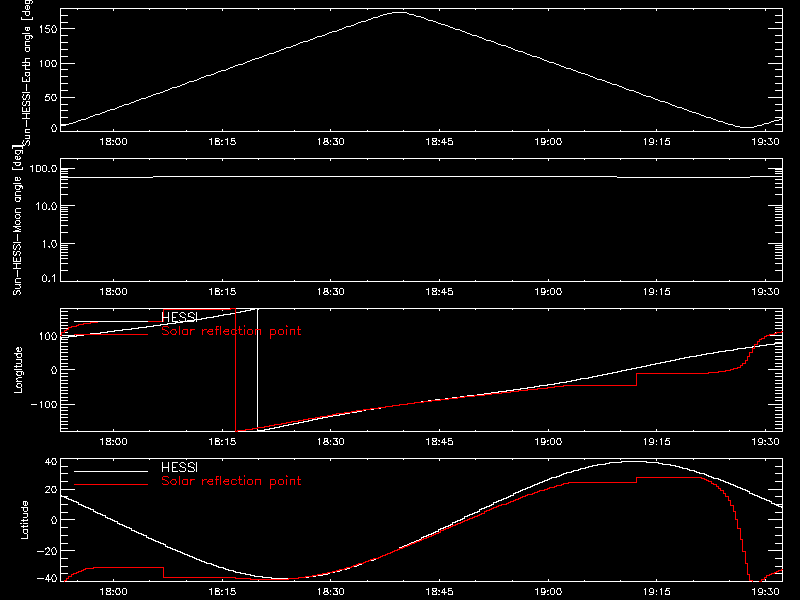Screen dimensions: 800x600
Task: Pick the 0.1 tick on Moon angle axis
Action: (49, 278)
